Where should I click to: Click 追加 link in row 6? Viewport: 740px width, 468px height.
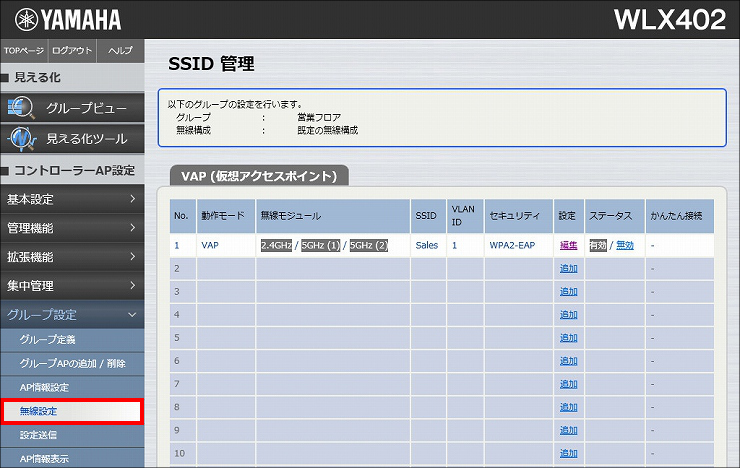(568, 361)
